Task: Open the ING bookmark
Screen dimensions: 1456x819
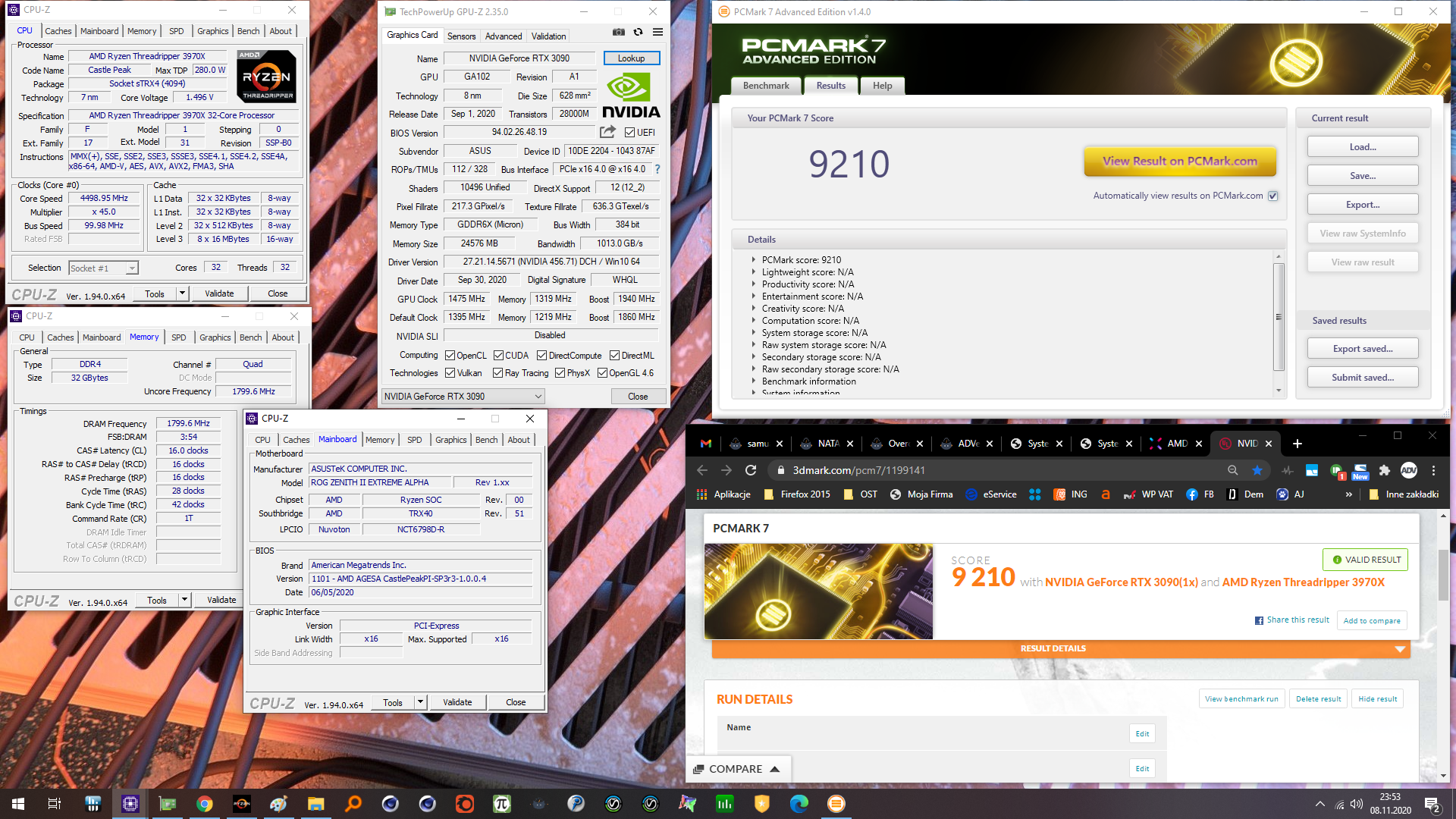Action: tap(1070, 494)
